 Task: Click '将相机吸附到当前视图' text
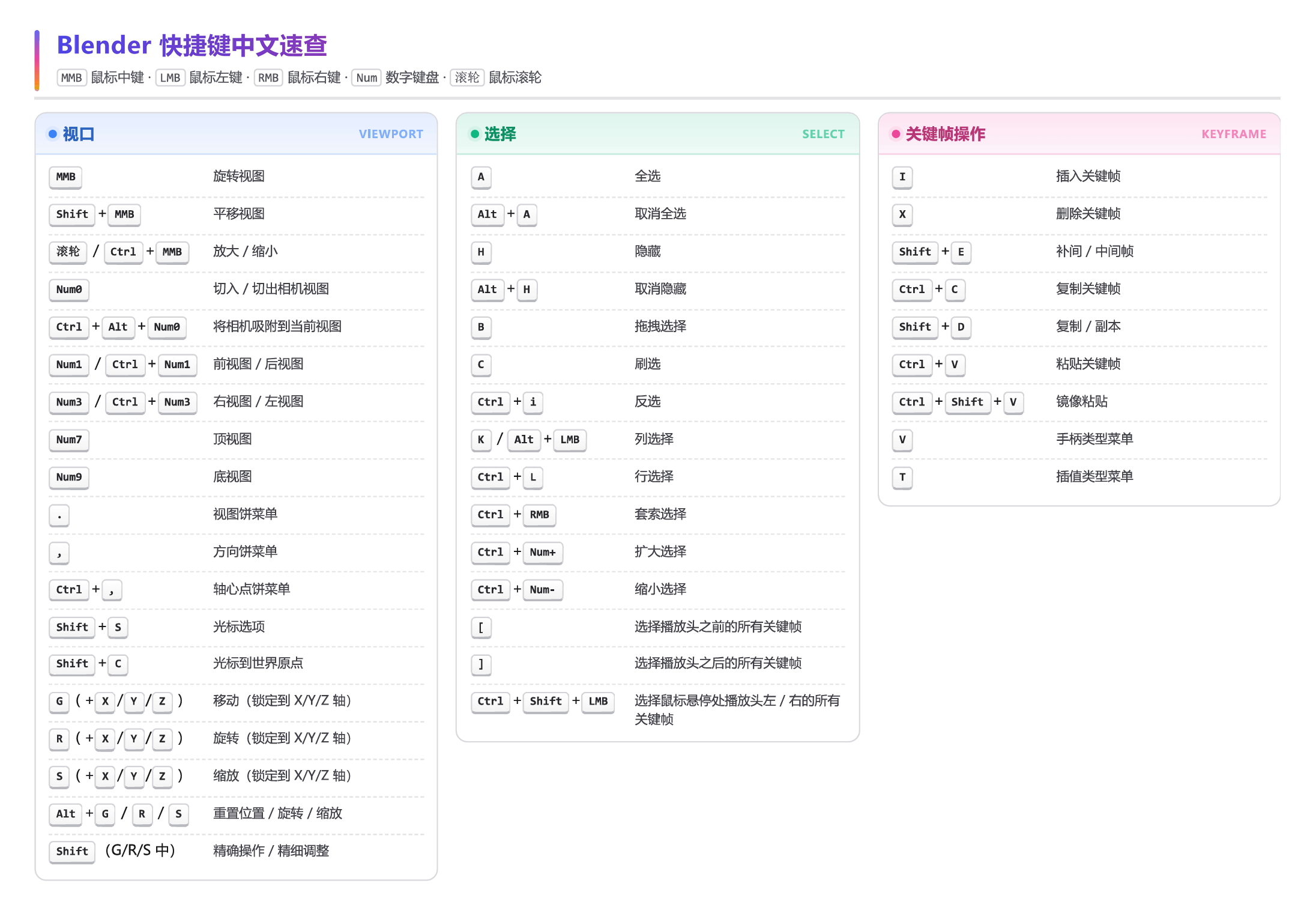point(277,326)
